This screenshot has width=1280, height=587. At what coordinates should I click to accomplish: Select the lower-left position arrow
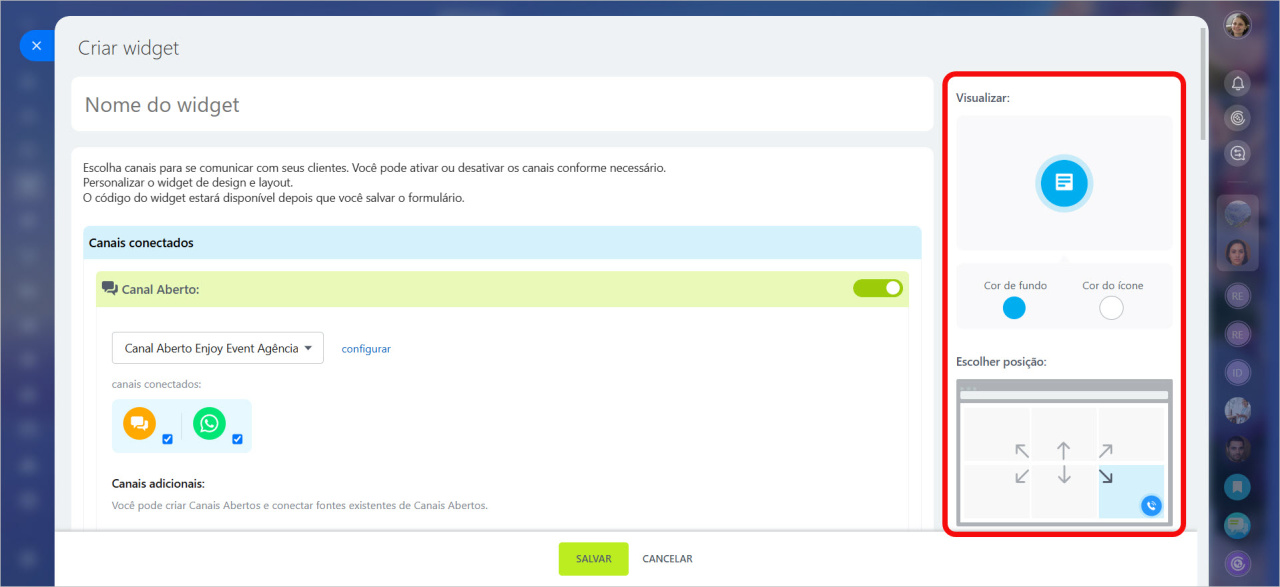[x=1021, y=476]
